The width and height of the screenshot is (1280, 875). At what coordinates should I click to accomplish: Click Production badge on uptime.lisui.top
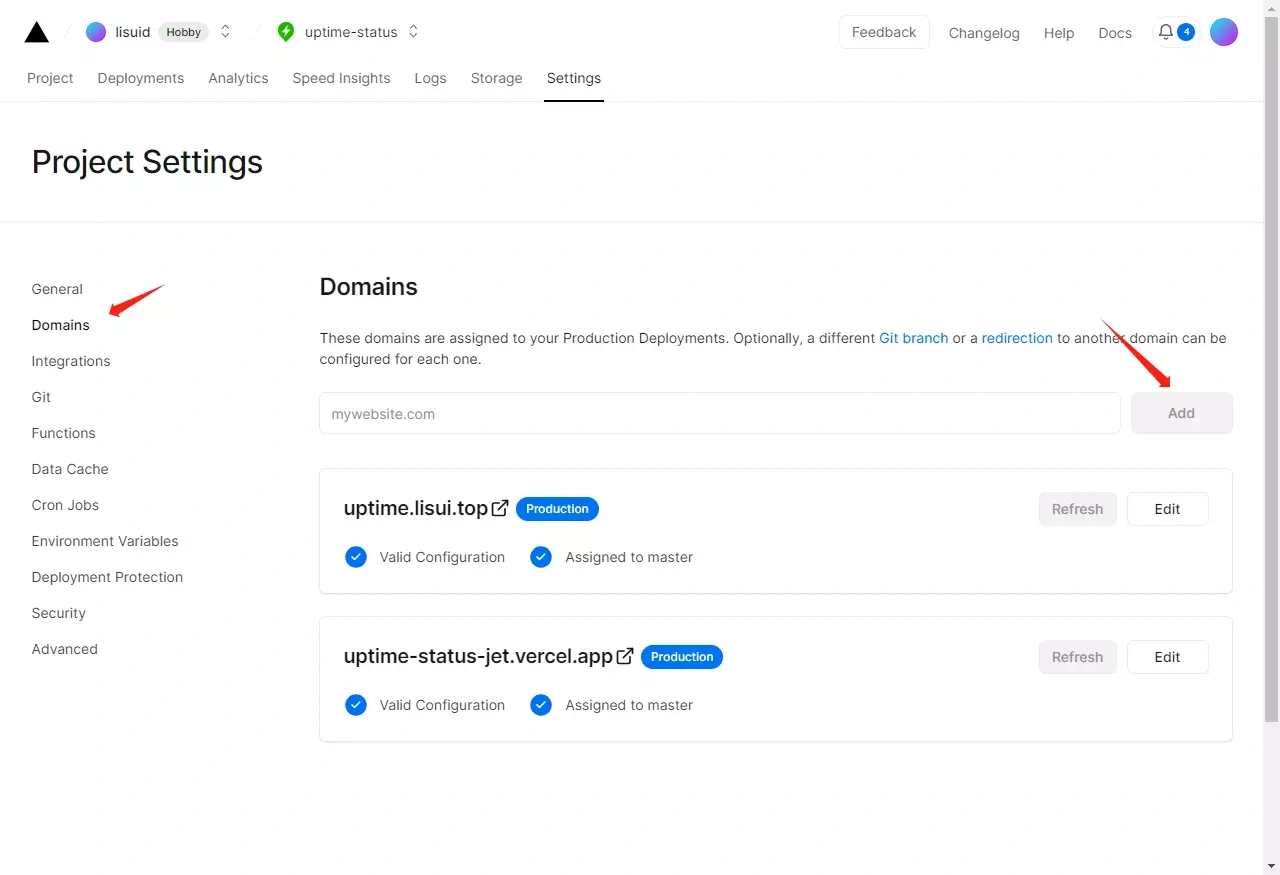tap(557, 509)
